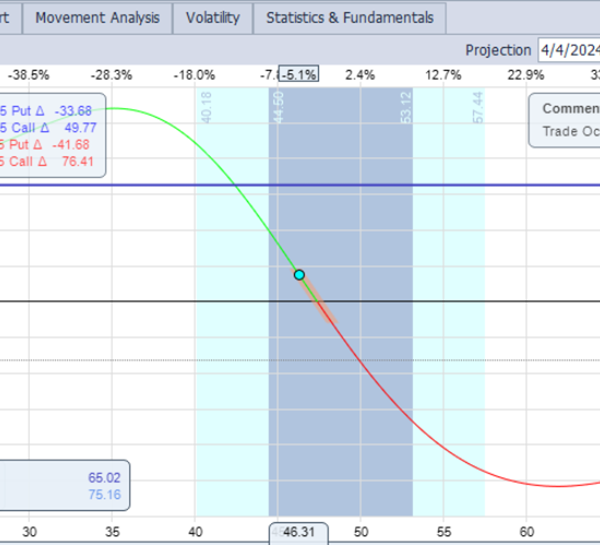Click the -5.1% percent change label
The image size is (600, 545).
(299, 74)
